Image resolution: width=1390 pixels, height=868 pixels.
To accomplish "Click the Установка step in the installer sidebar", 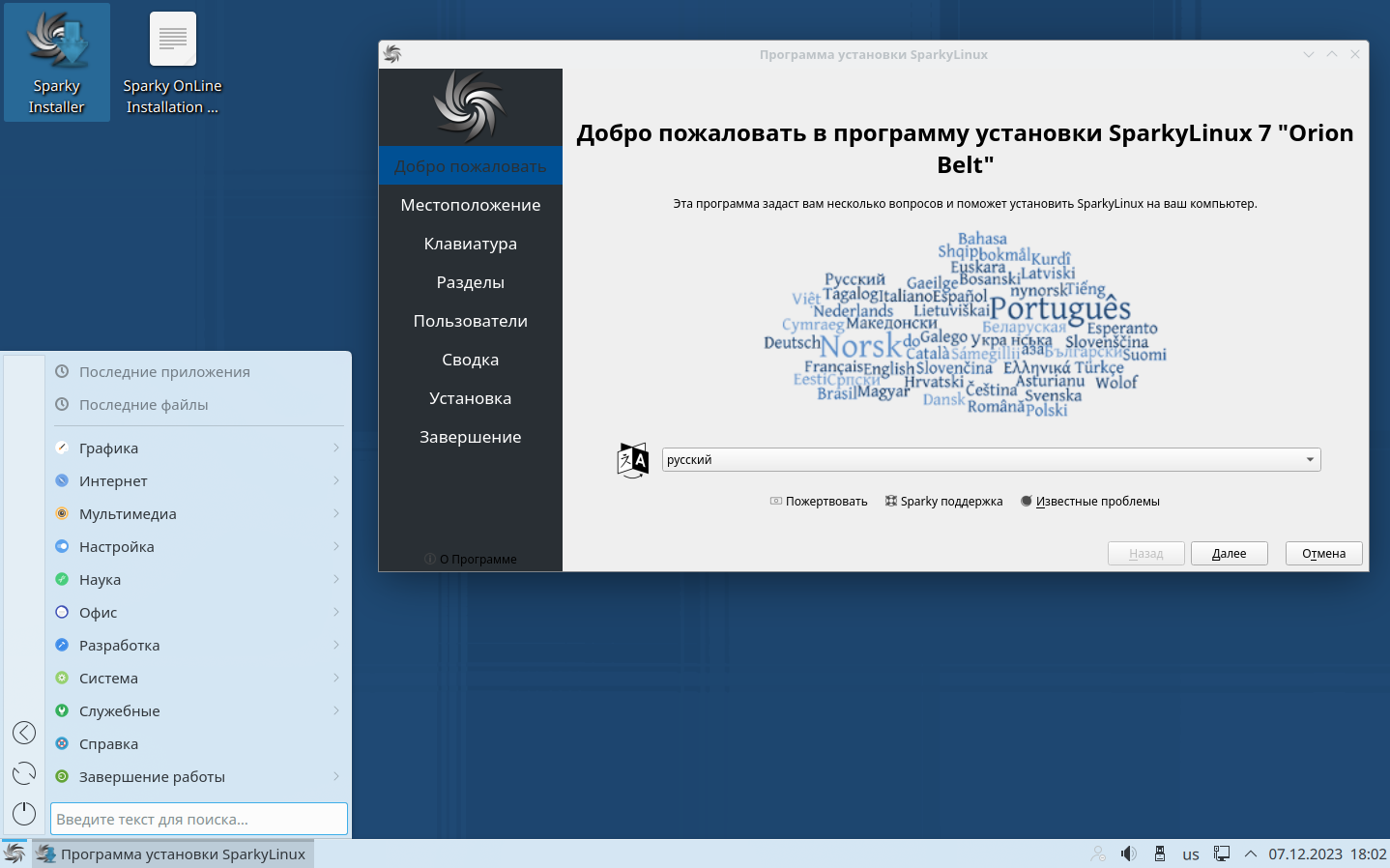I will tap(471, 398).
